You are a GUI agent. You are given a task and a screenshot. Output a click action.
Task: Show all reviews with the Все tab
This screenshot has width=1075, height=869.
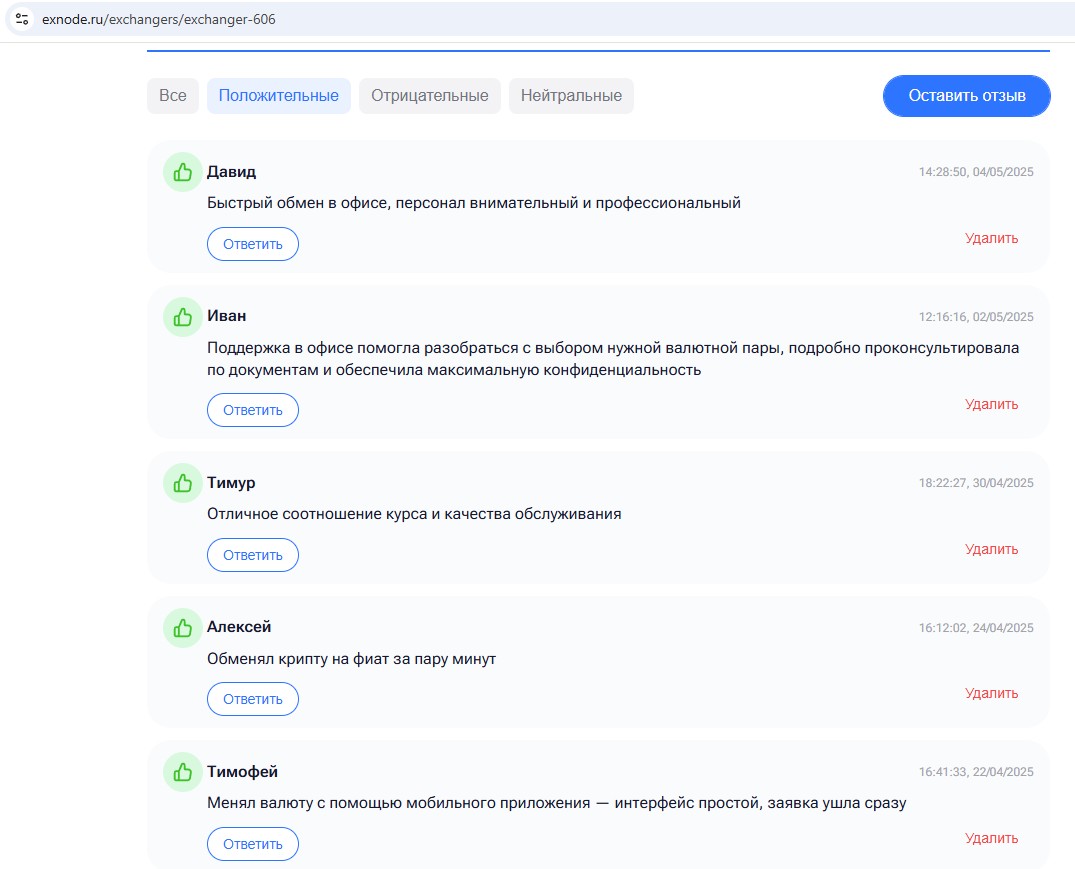point(173,96)
